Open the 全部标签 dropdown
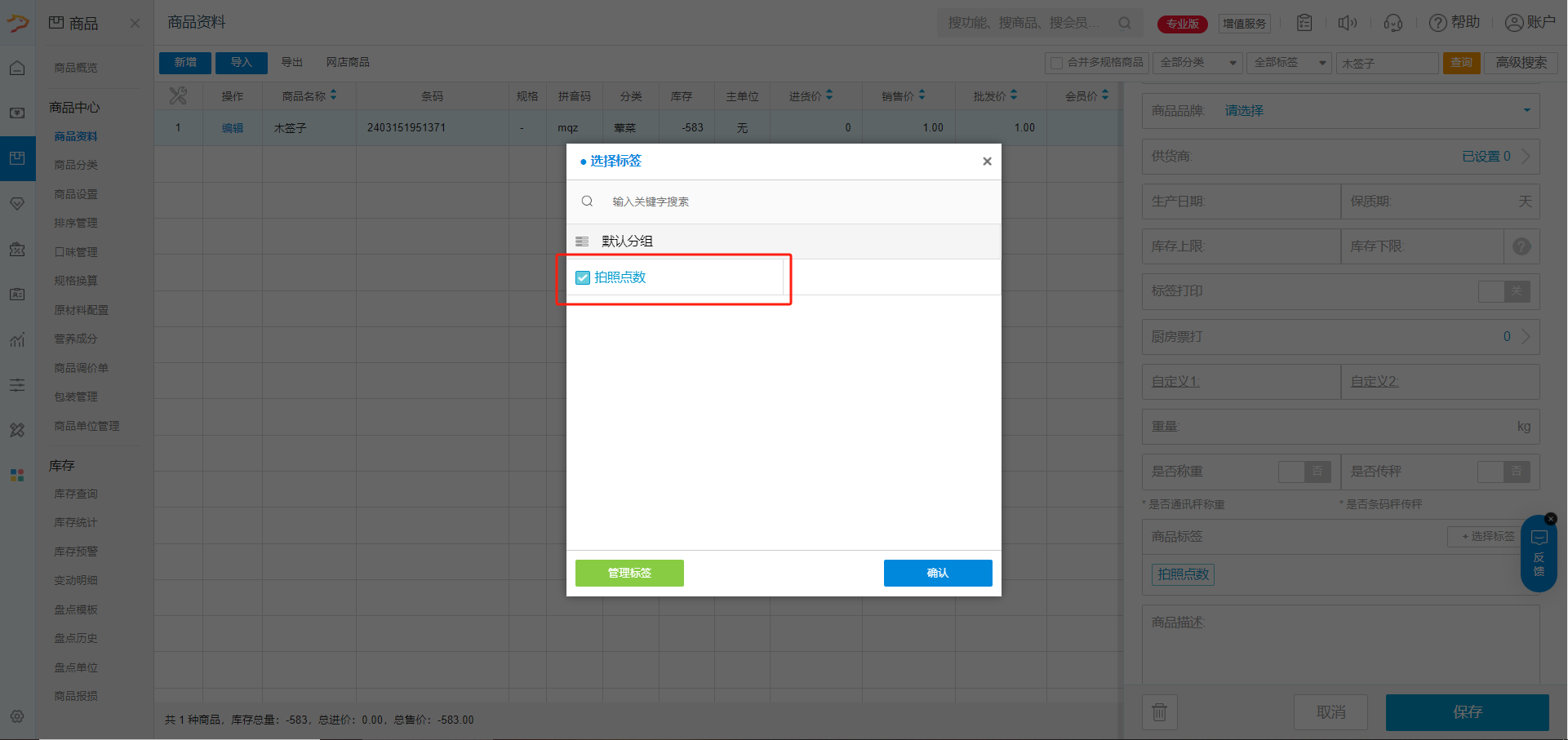The width and height of the screenshot is (1568, 740). pos(1290,63)
